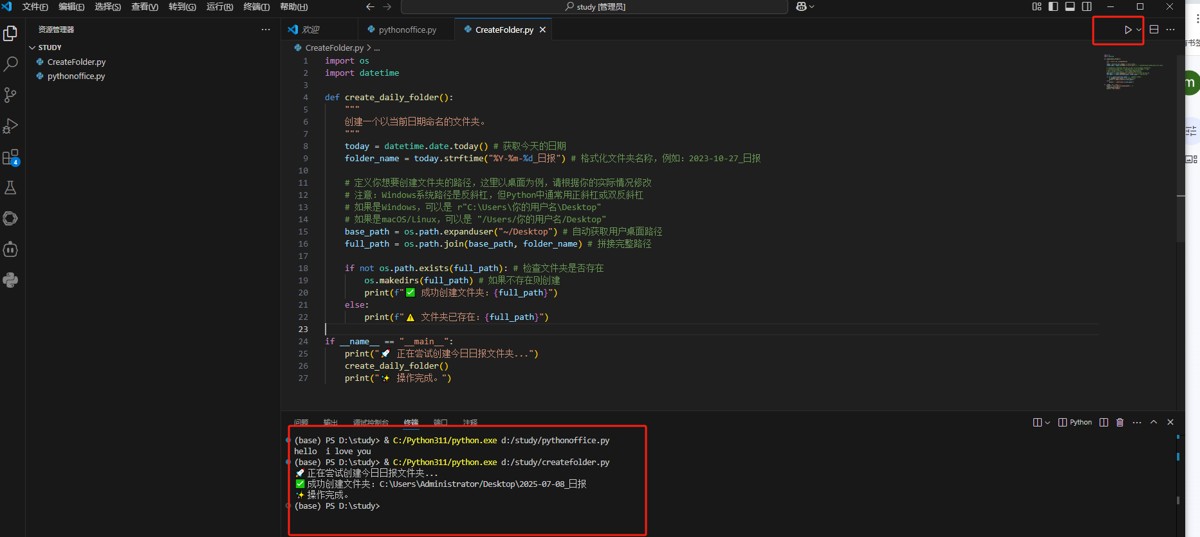This screenshot has height=537, width=1200.
Task: Open the Copilot dropdown in title bar
Action: [811, 7]
